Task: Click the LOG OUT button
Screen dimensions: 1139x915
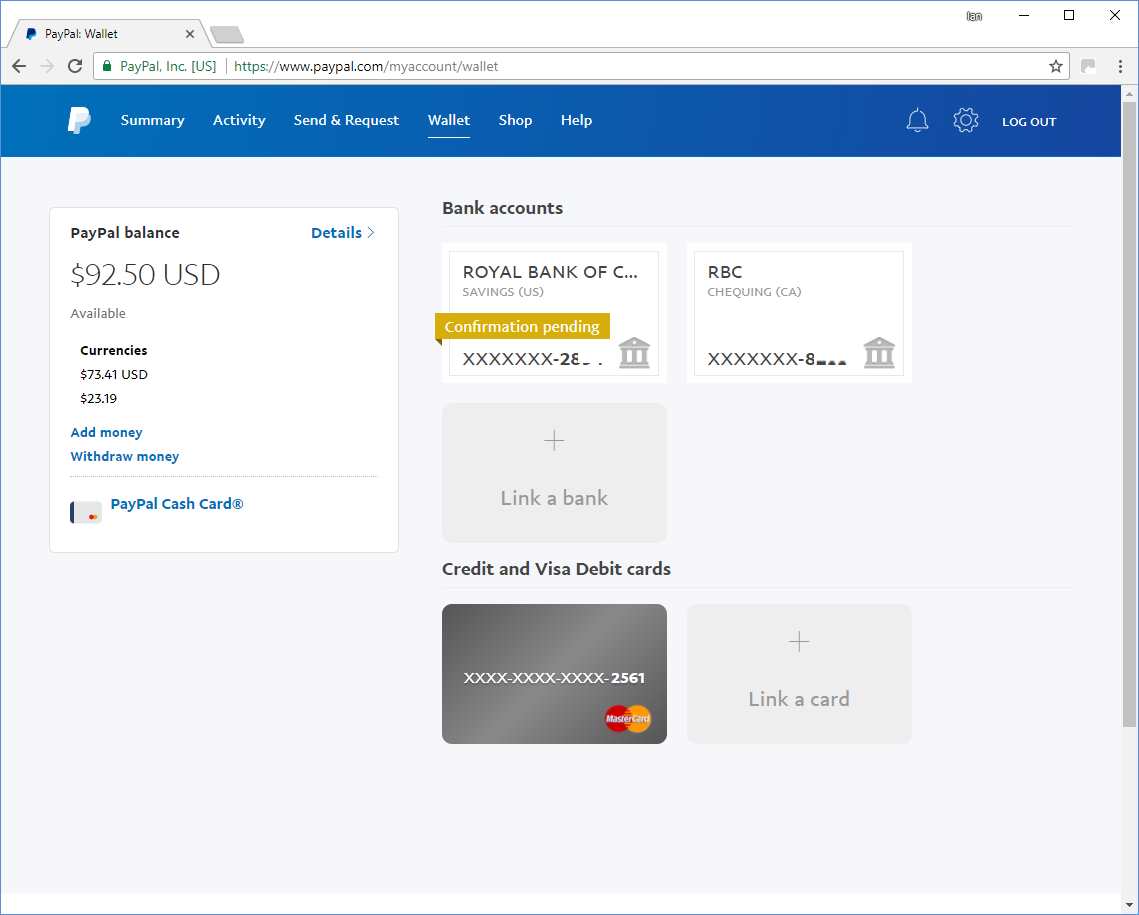Action: pos(1029,122)
